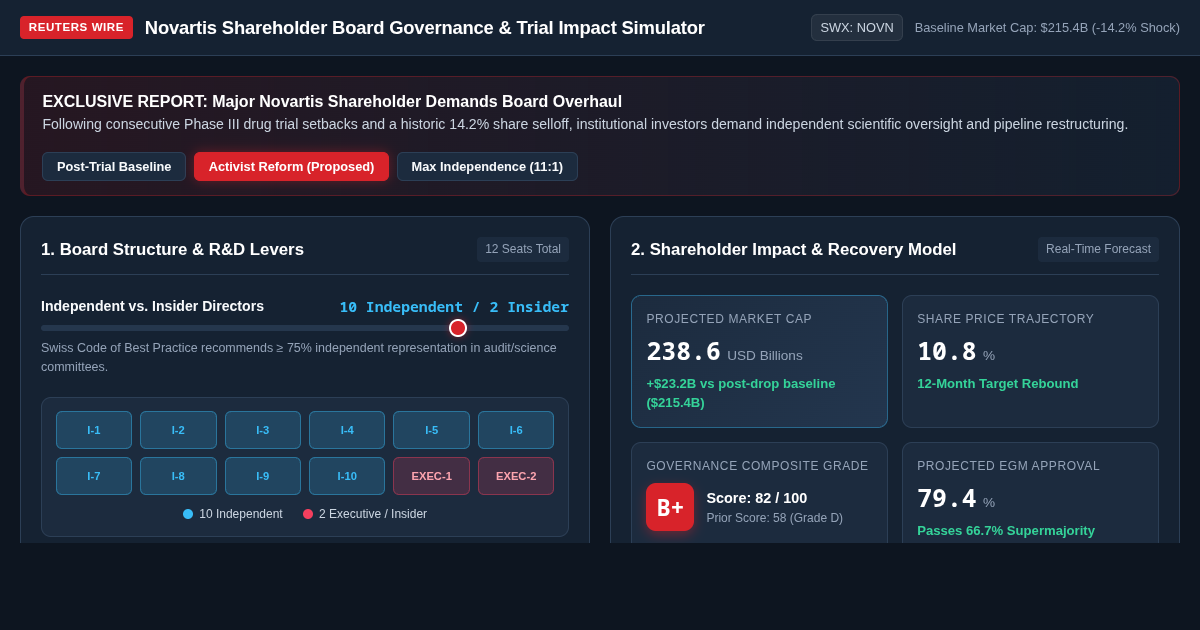Click the Passes 66.7% Supermajority text
The image size is (1200, 630).
[x=1006, y=531]
